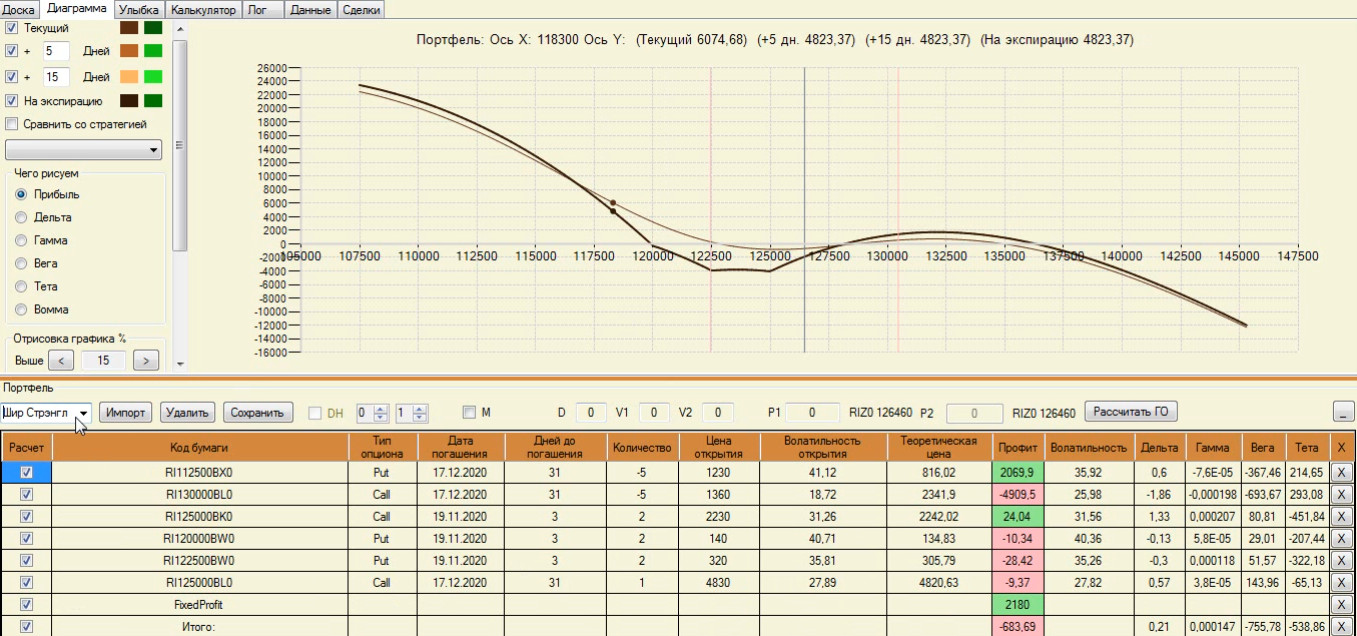Switch to the Доска tab
The height and width of the screenshot is (636, 1357).
tap(19, 9)
